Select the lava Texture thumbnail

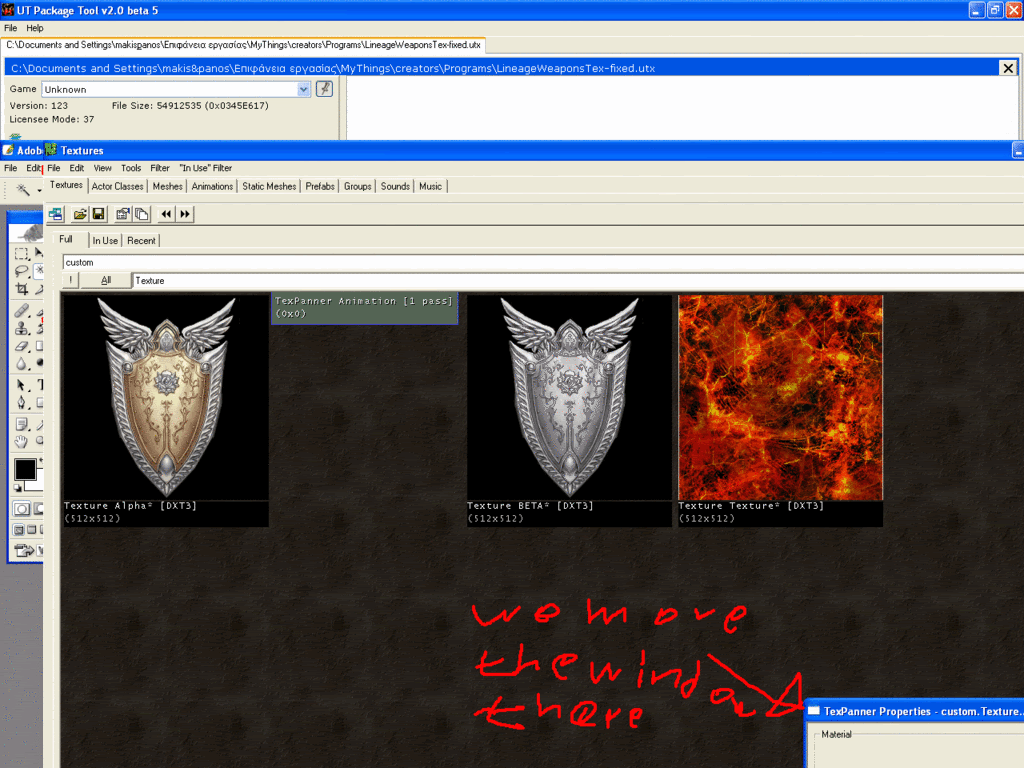coord(780,397)
